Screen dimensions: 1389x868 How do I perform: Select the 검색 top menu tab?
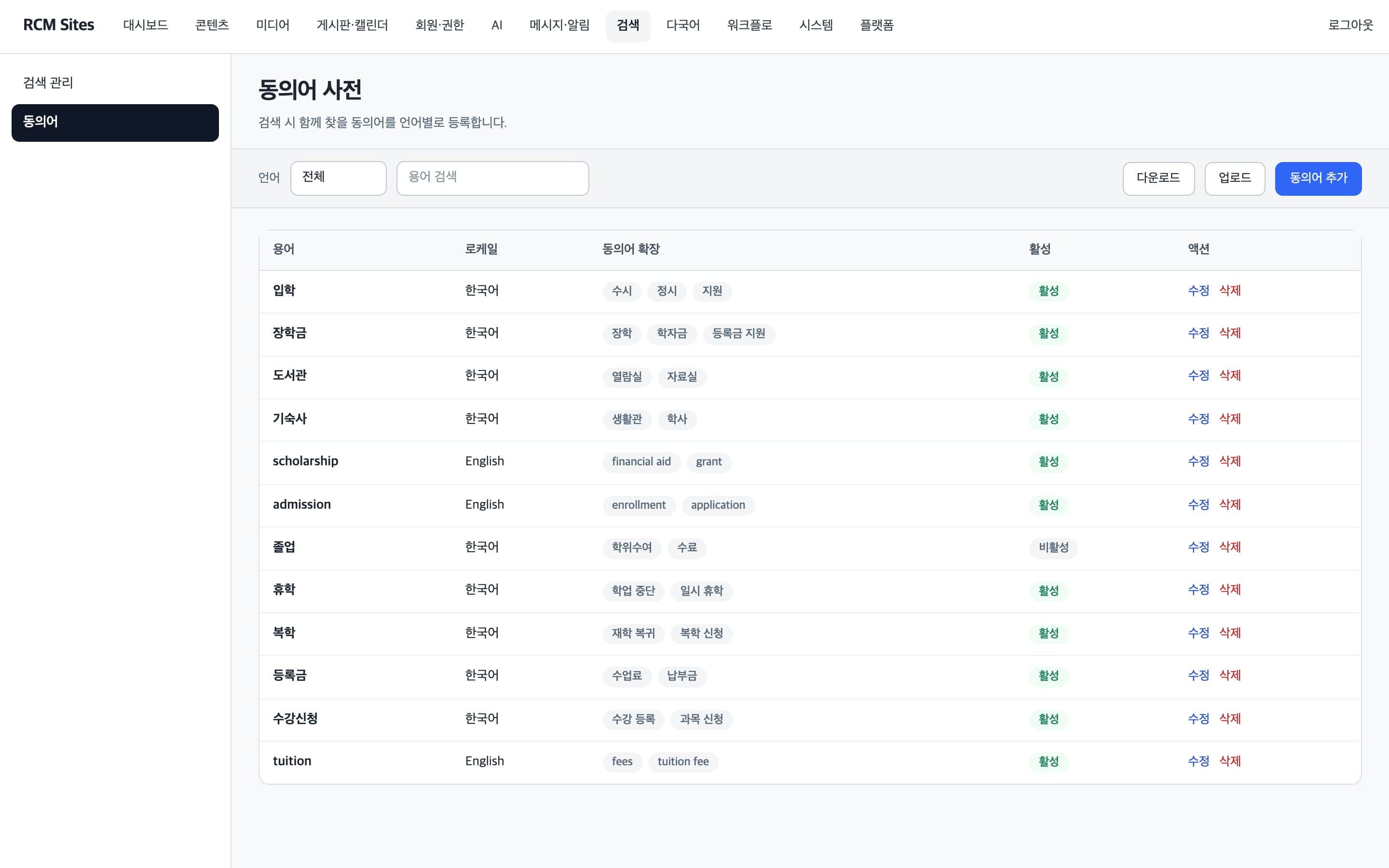click(x=628, y=25)
